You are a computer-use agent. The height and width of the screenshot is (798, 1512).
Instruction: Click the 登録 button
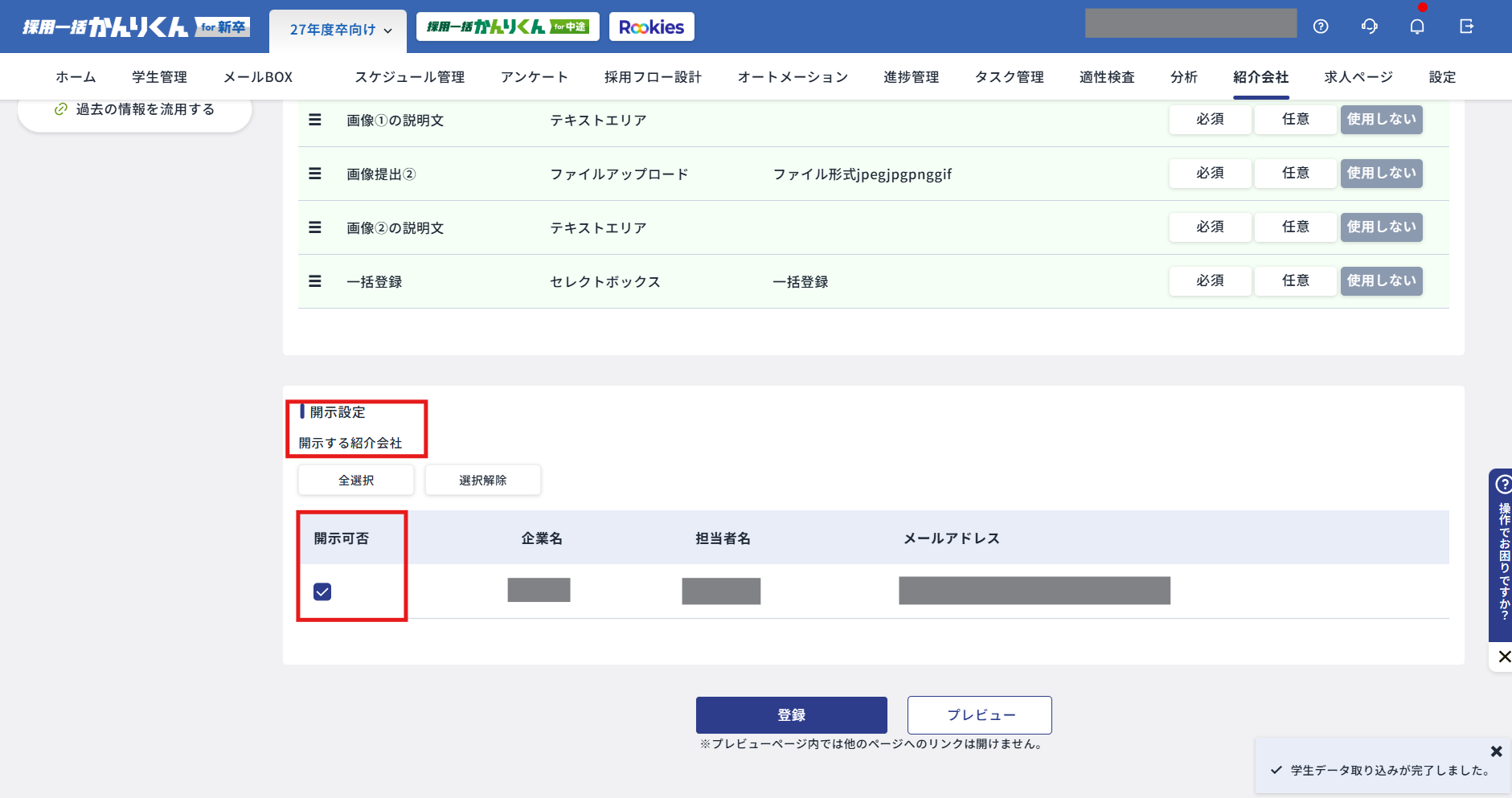(791, 714)
